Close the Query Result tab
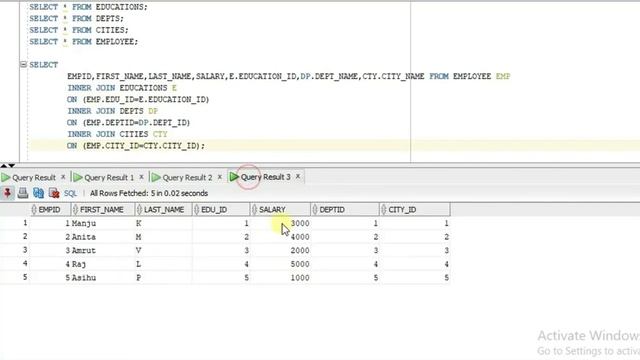Viewport: 640px width, 360px height. pos(63,177)
